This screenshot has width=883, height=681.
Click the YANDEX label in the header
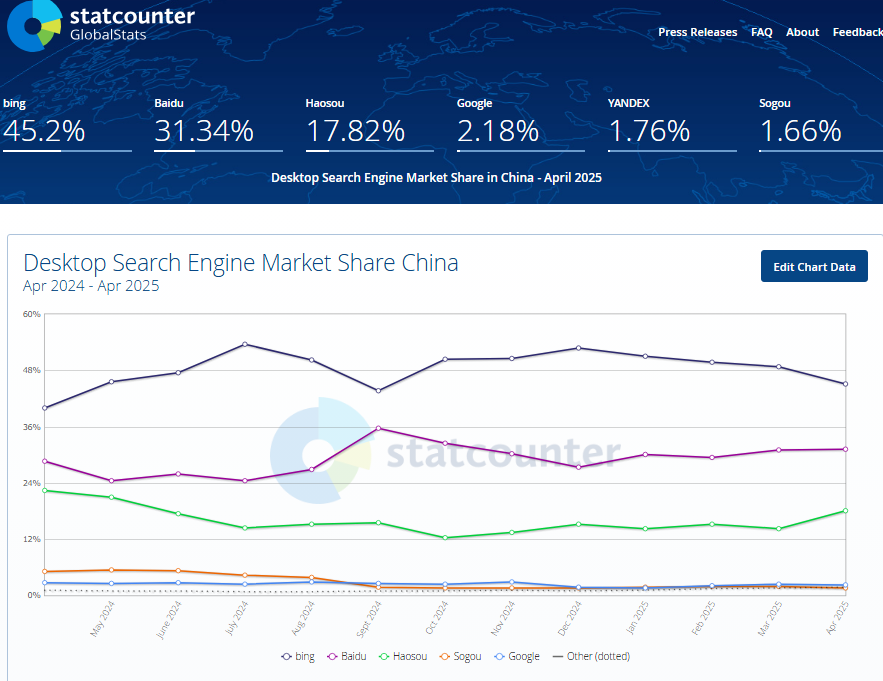tap(628, 103)
